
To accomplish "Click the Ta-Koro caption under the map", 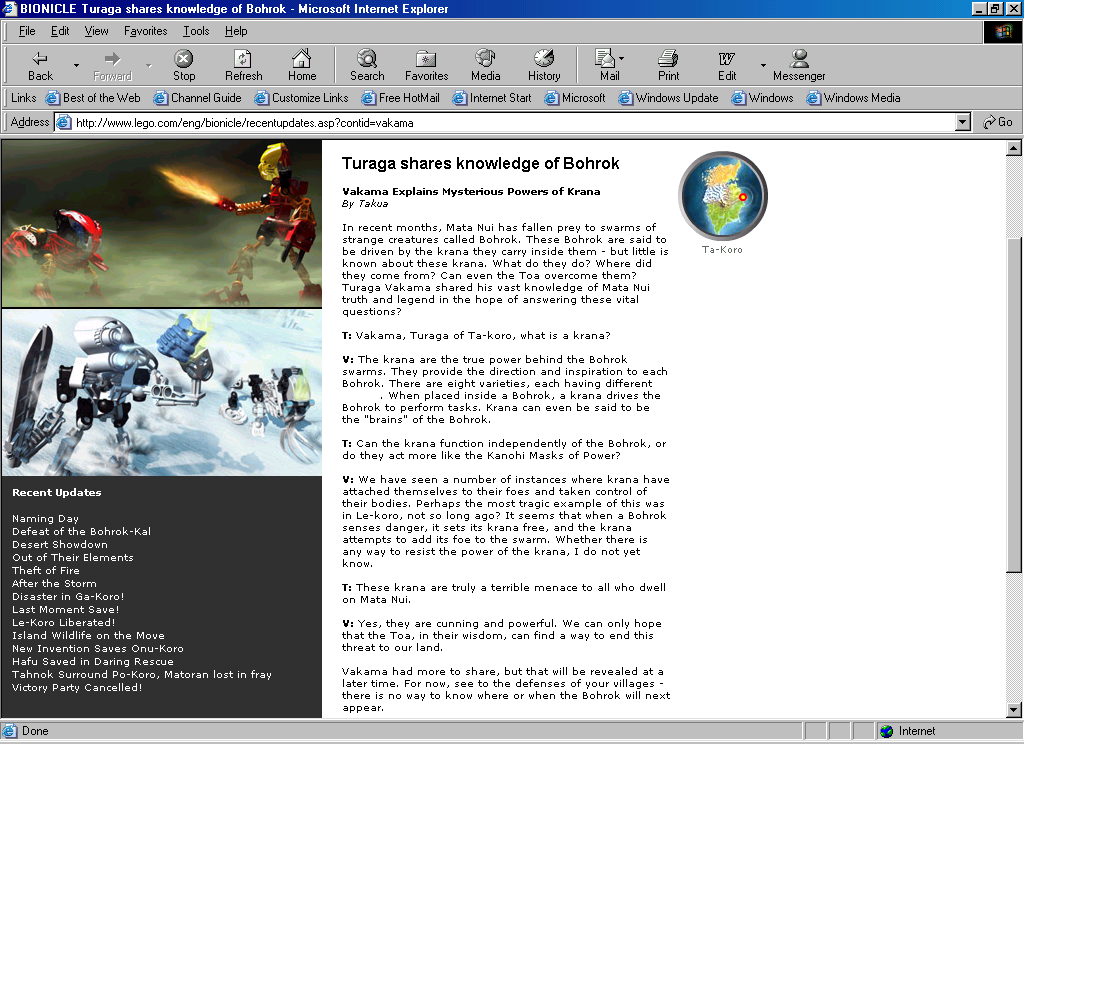I will tap(723, 250).
